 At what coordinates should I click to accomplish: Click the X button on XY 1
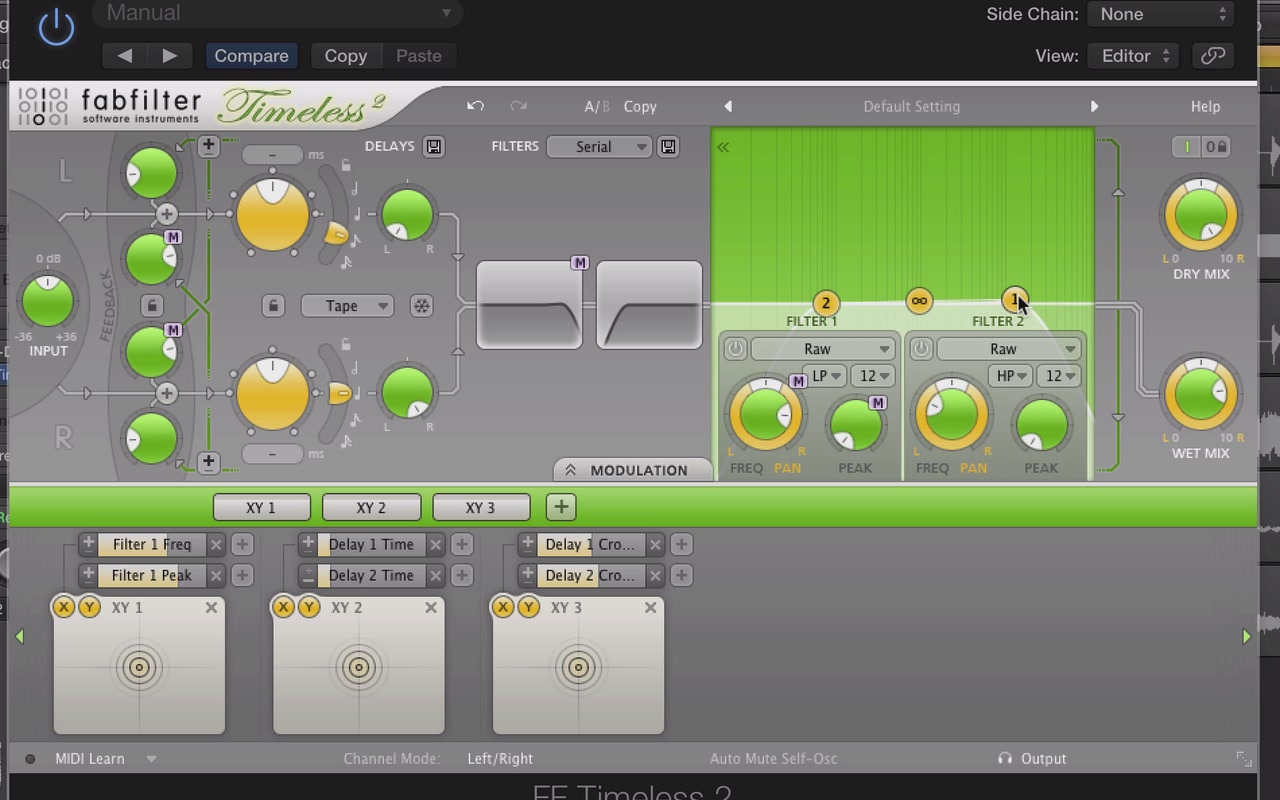point(64,607)
